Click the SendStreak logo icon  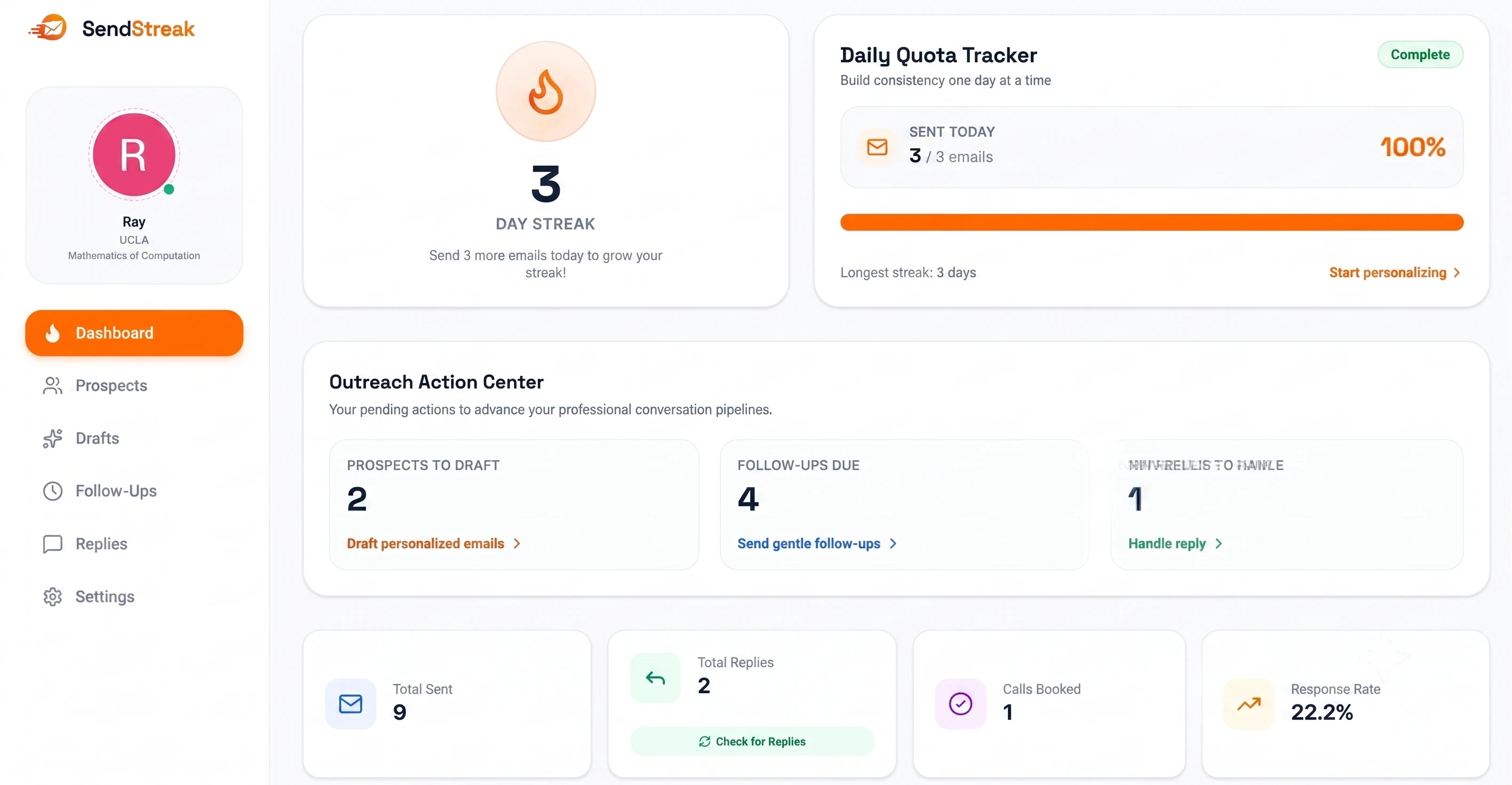tap(48, 28)
